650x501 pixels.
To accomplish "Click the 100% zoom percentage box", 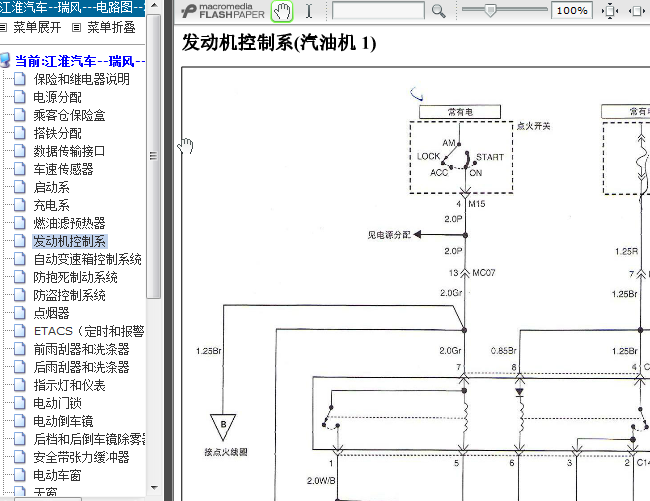I will pyautogui.click(x=572, y=11).
